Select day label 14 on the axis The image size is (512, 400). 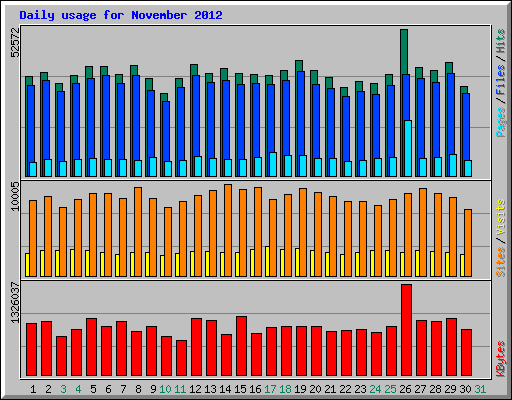tap(225, 389)
